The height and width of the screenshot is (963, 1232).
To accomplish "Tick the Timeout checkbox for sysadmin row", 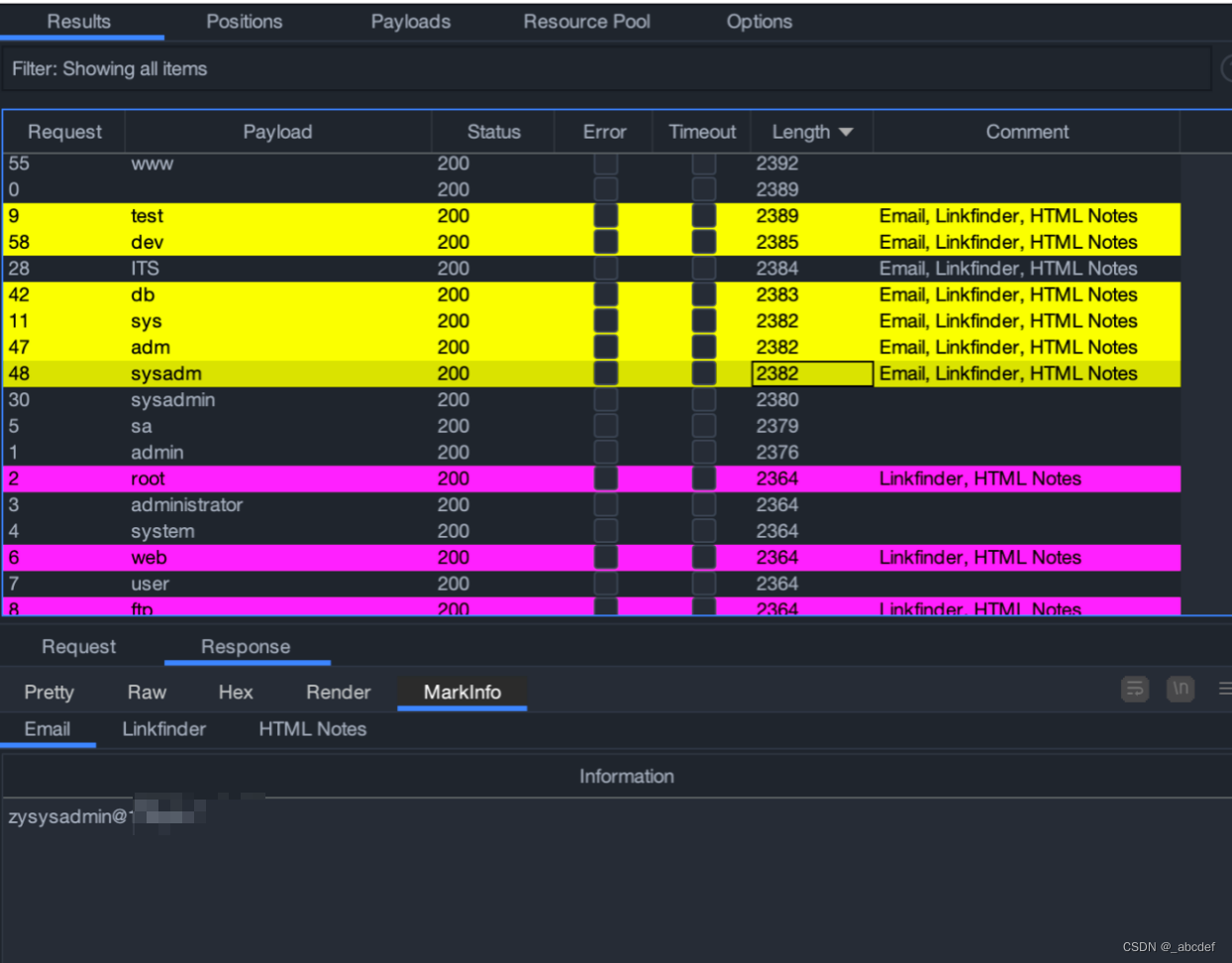I will [704, 399].
